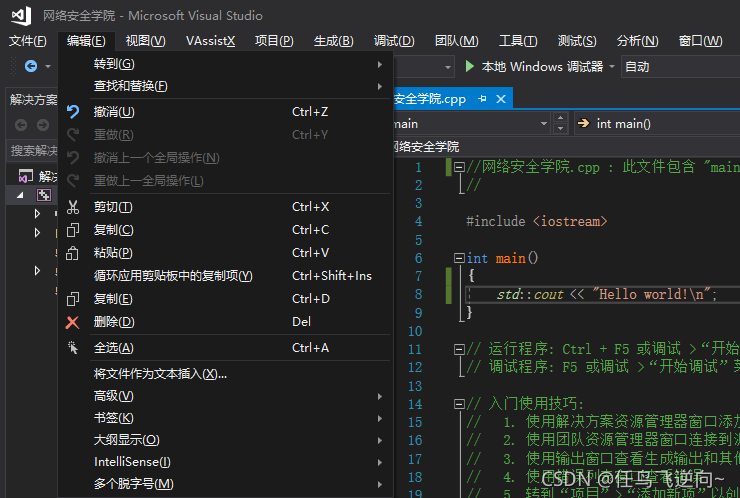Image resolution: width=740 pixels, height=498 pixels.
Task: Collapse the comment block on line 1
Action: (459, 167)
